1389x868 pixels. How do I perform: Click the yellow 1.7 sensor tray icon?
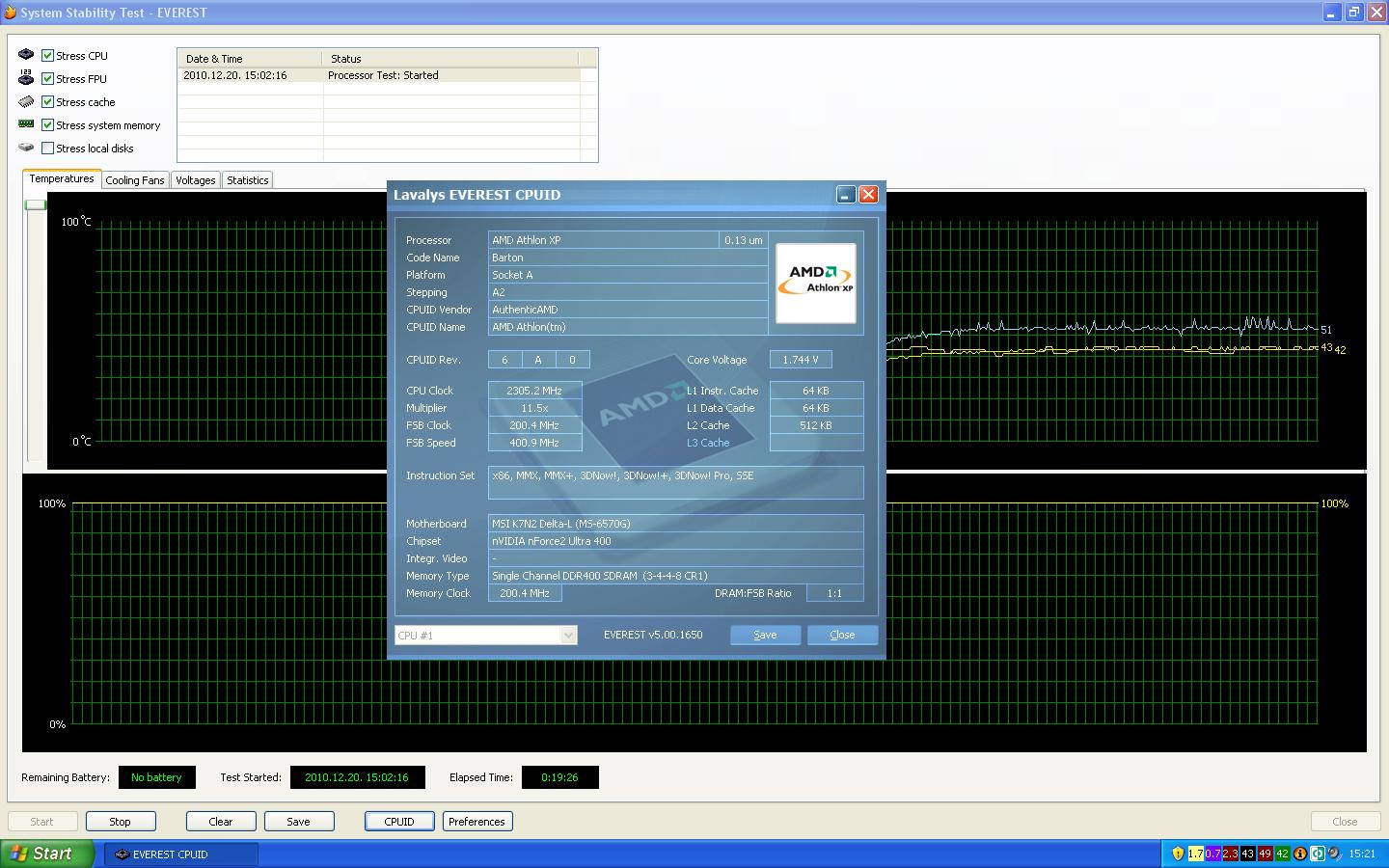click(1195, 854)
